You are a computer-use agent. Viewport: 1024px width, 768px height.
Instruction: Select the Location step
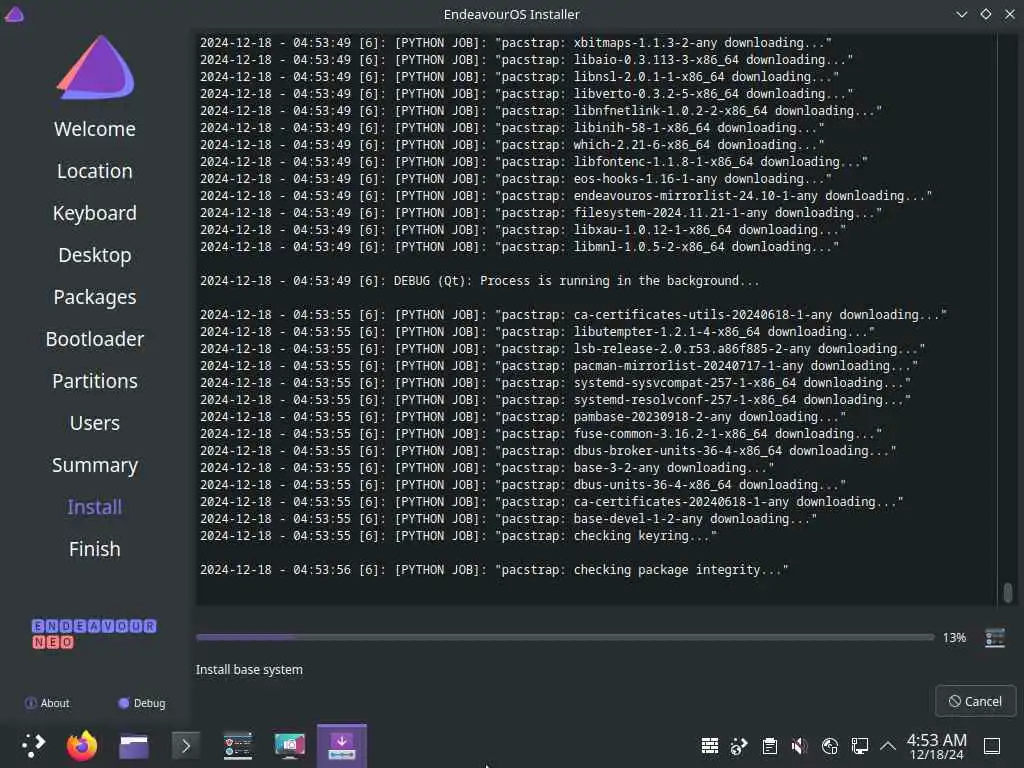(95, 171)
